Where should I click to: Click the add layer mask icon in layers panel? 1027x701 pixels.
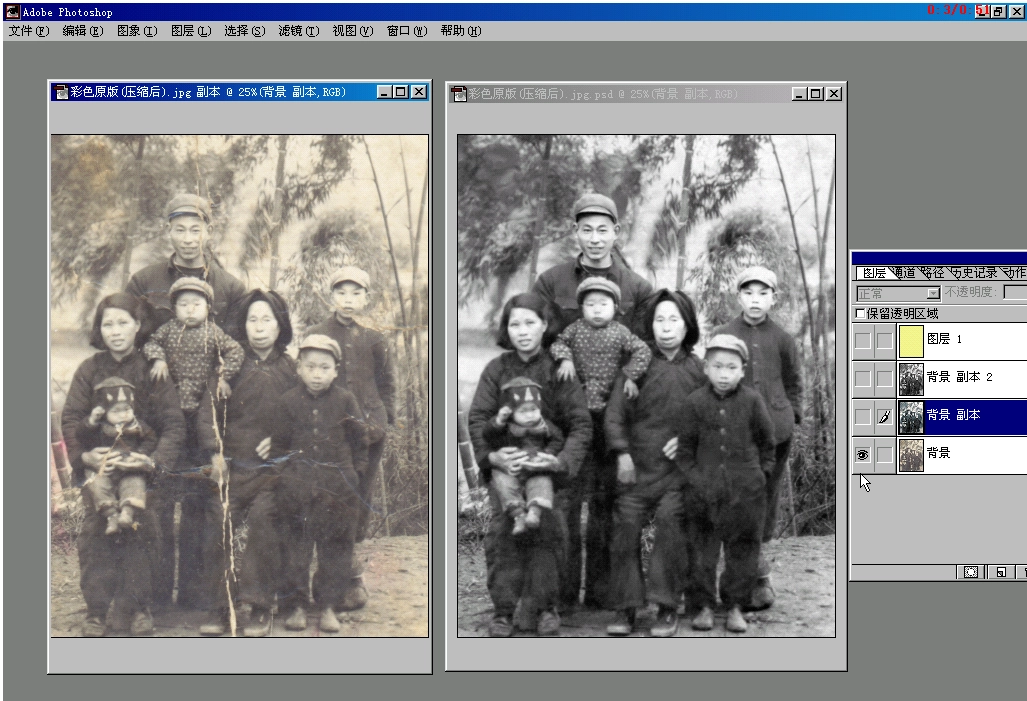click(x=970, y=572)
